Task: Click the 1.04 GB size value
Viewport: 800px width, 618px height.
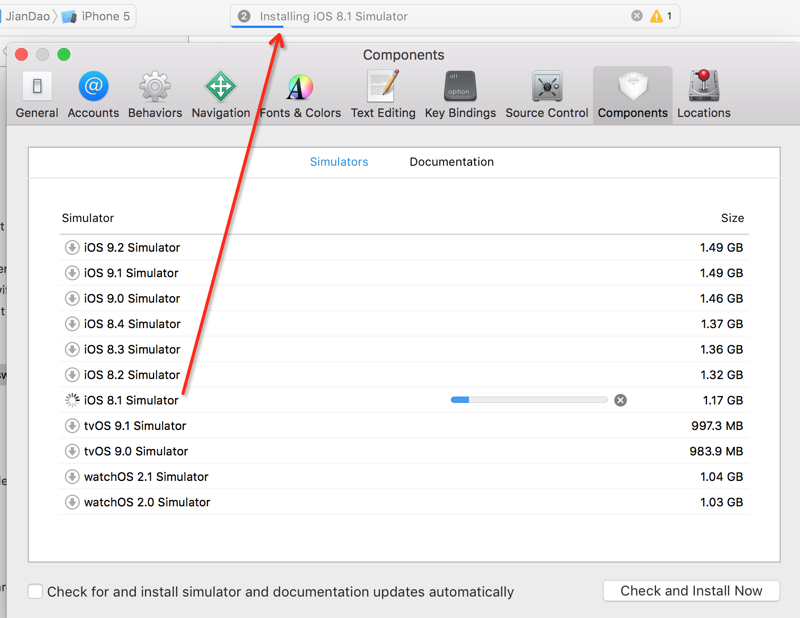Action: tap(721, 477)
